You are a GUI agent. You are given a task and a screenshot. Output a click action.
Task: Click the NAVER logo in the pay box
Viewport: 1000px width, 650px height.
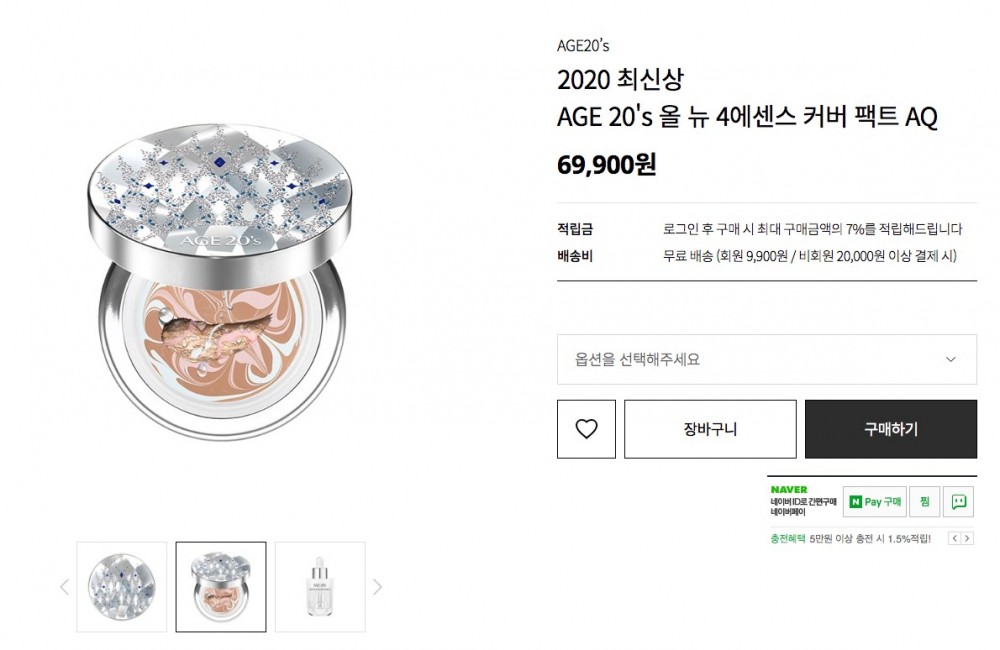tap(789, 489)
